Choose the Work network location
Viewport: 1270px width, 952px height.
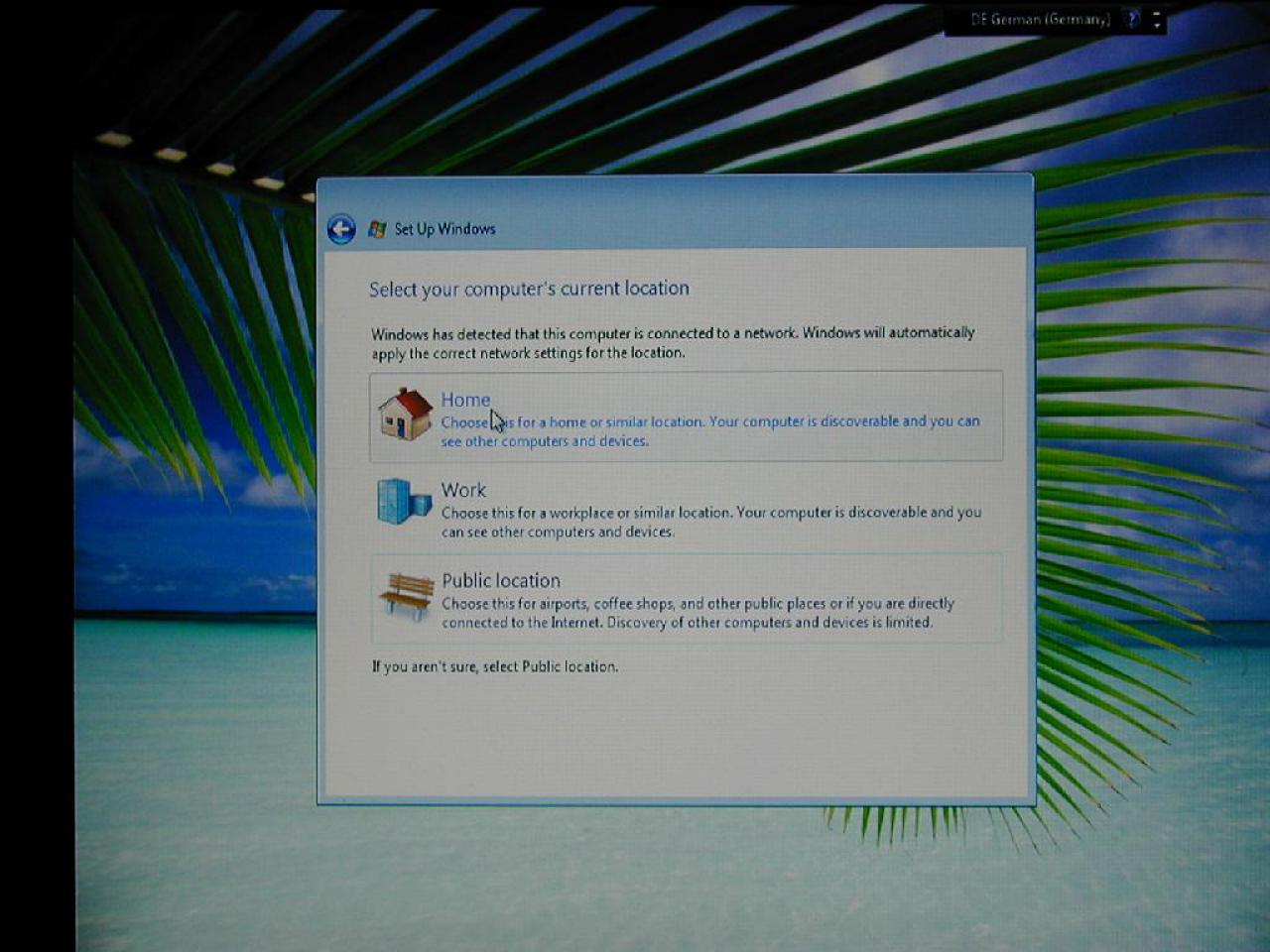[686, 508]
